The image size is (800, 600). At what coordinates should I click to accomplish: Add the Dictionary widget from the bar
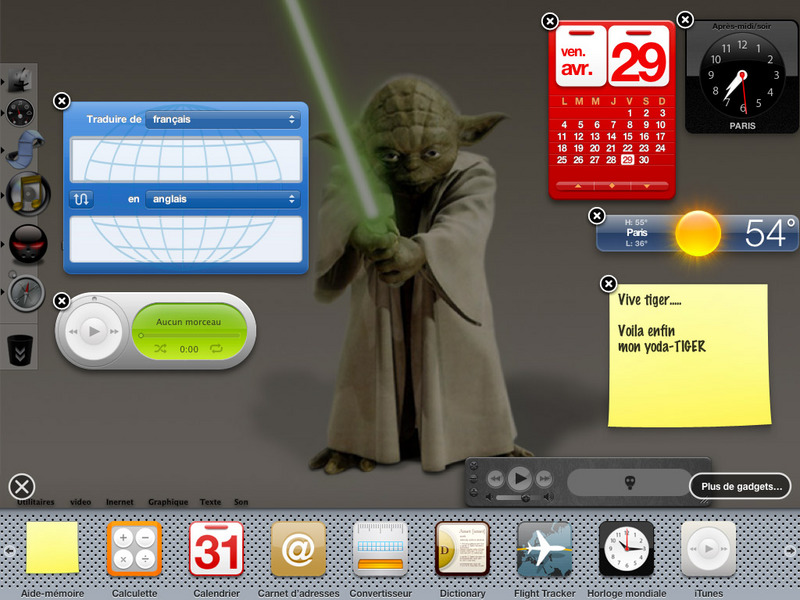[x=462, y=548]
